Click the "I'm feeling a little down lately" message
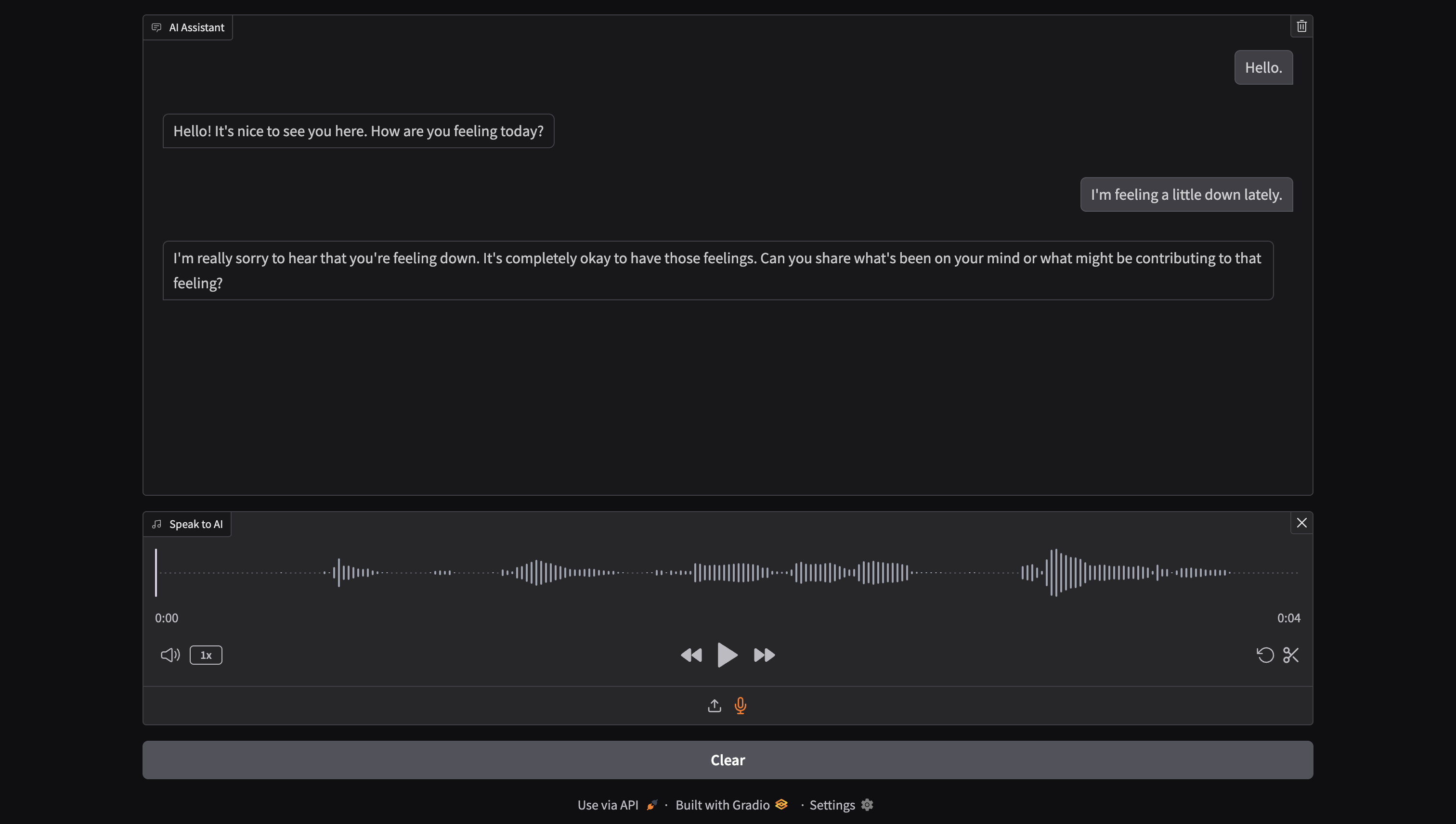This screenshot has width=1456, height=824. (x=1186, y=194)
